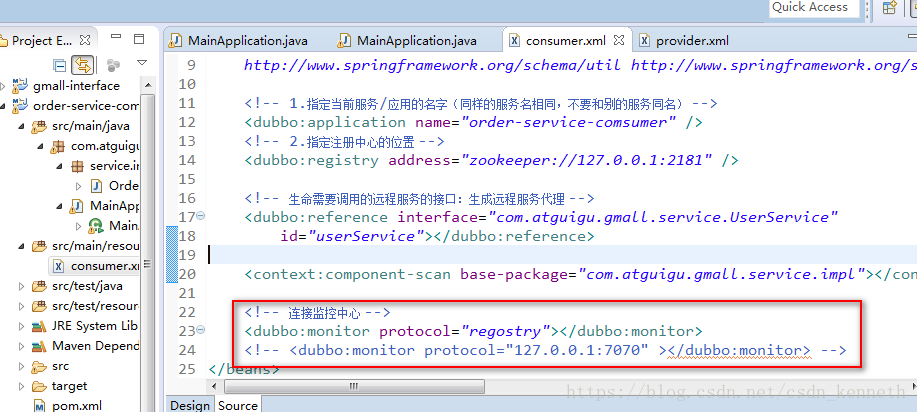Click the MainApp Java file icon in tree
Image resolution: width=917 pixels, height=412 pixels.
(77, 206)
